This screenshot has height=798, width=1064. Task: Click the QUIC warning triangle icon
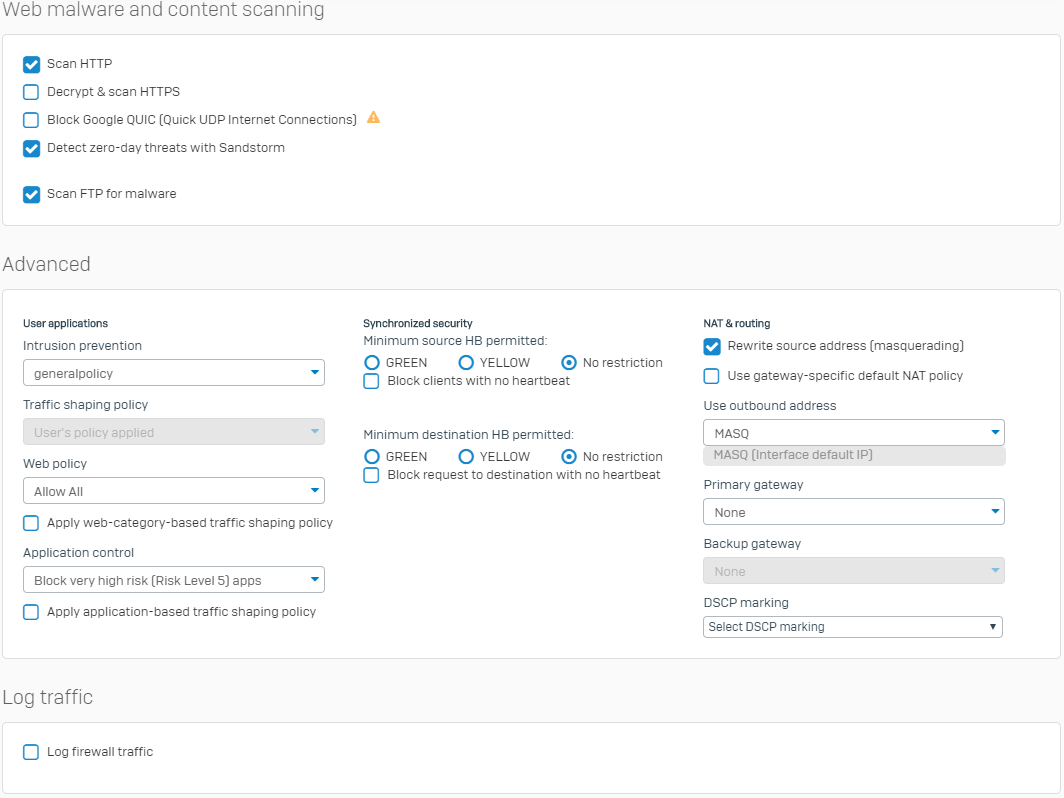[x=373, y=118]
